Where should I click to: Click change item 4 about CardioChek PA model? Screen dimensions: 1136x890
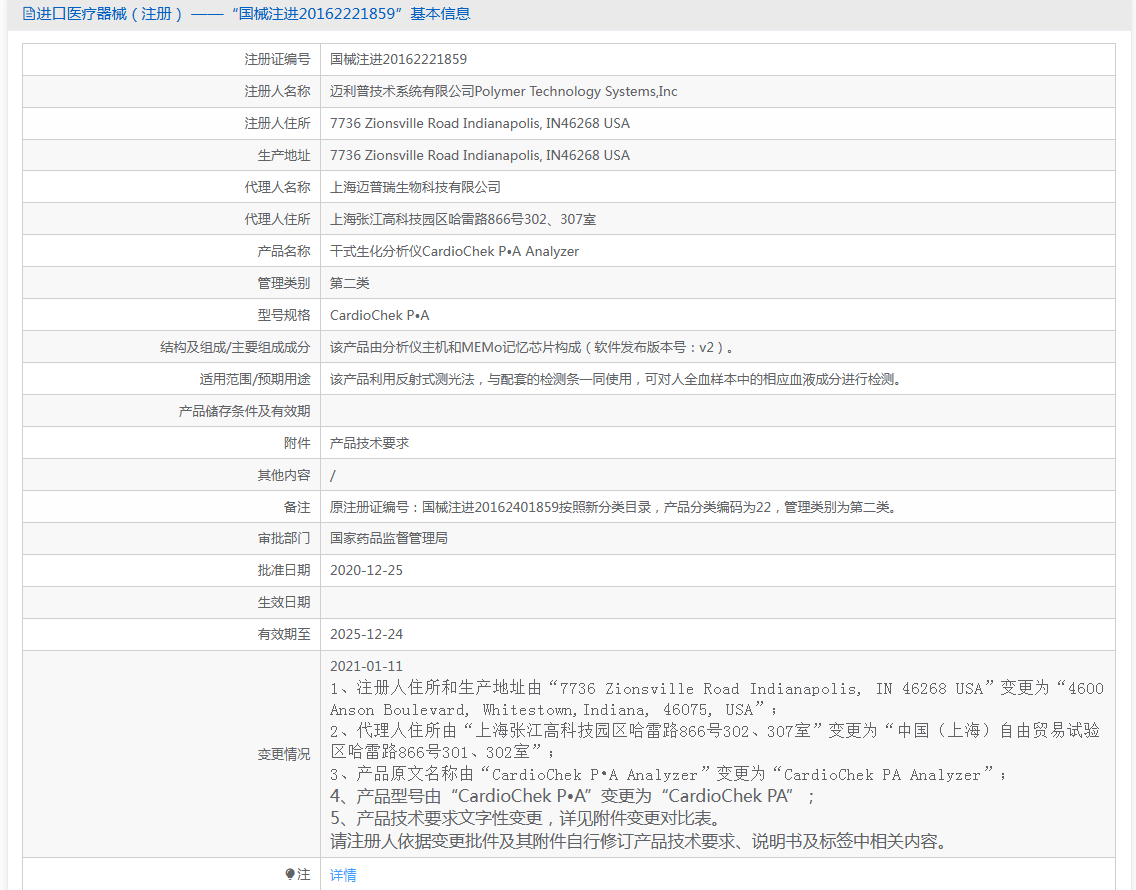point(572,796)
